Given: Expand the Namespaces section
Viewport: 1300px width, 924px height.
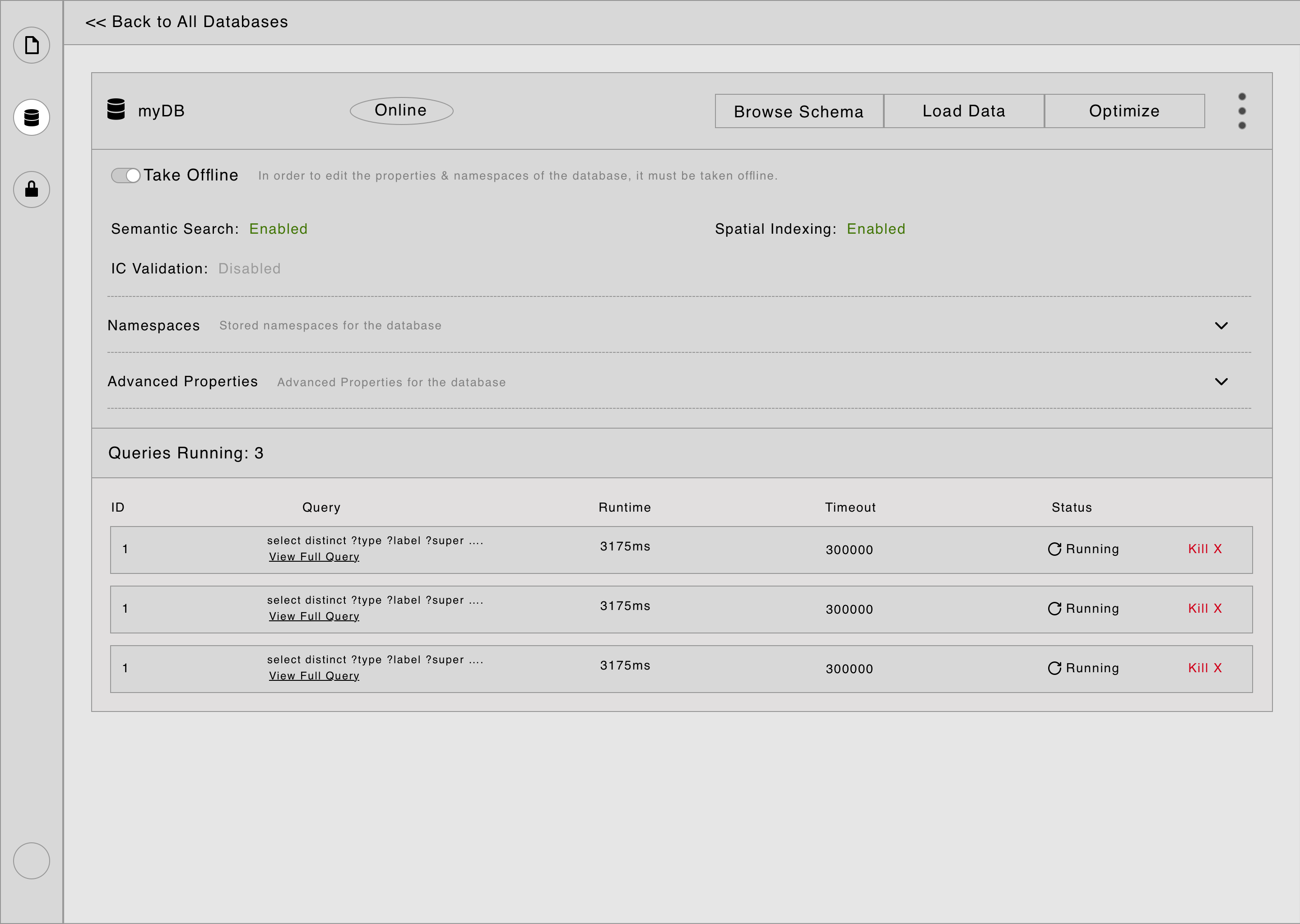Looking at the screenshot, I should (1222, 325).
